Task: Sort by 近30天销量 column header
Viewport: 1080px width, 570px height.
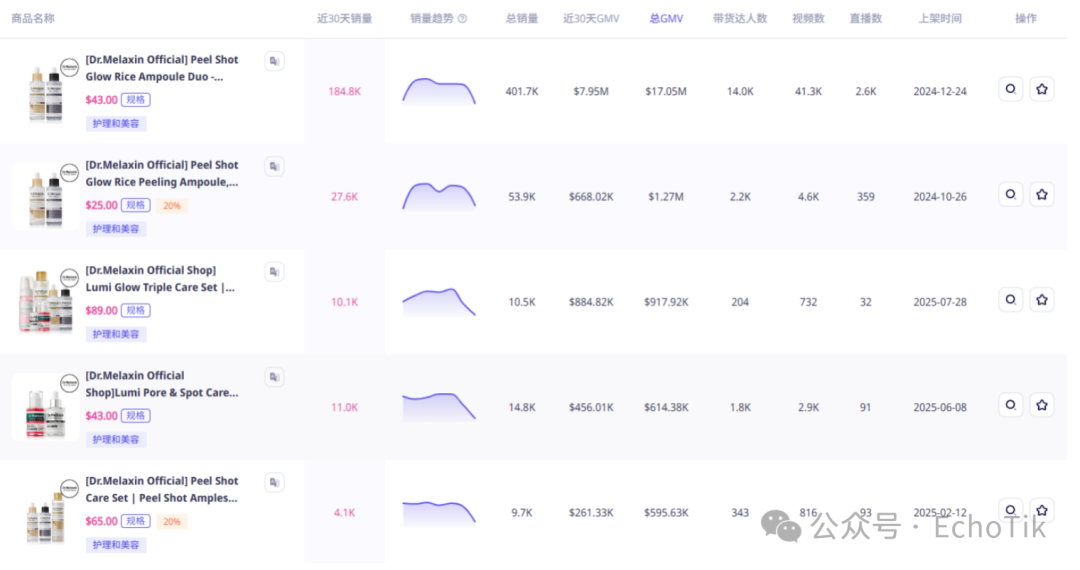Action: tap(344, 19)
